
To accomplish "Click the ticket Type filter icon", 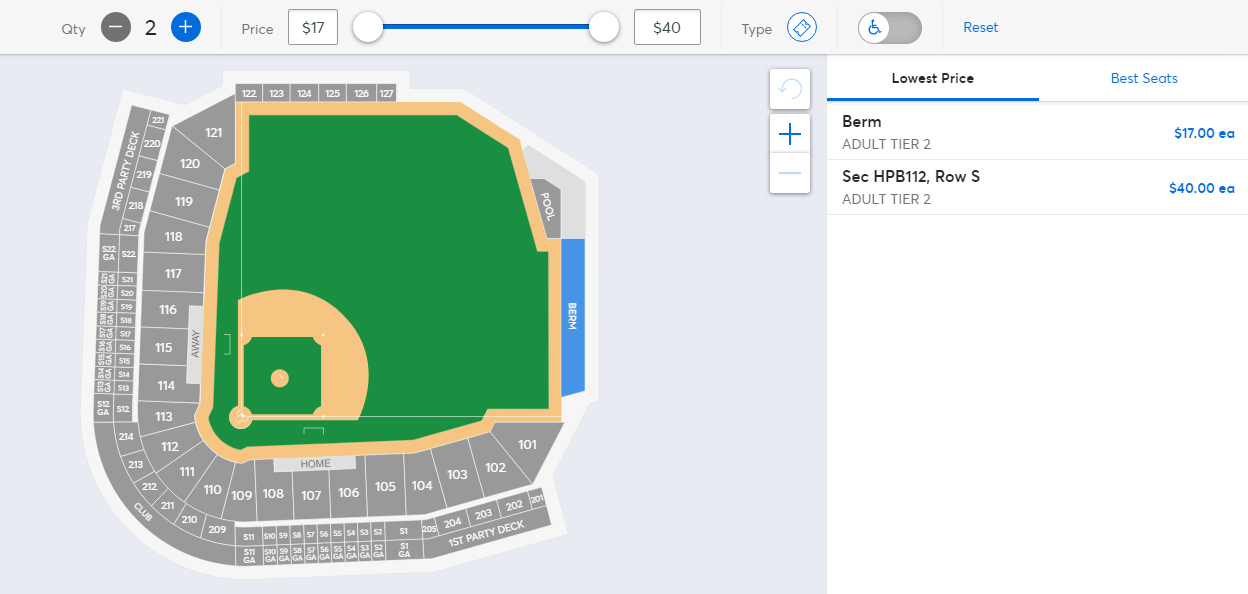I will point(802,28).
